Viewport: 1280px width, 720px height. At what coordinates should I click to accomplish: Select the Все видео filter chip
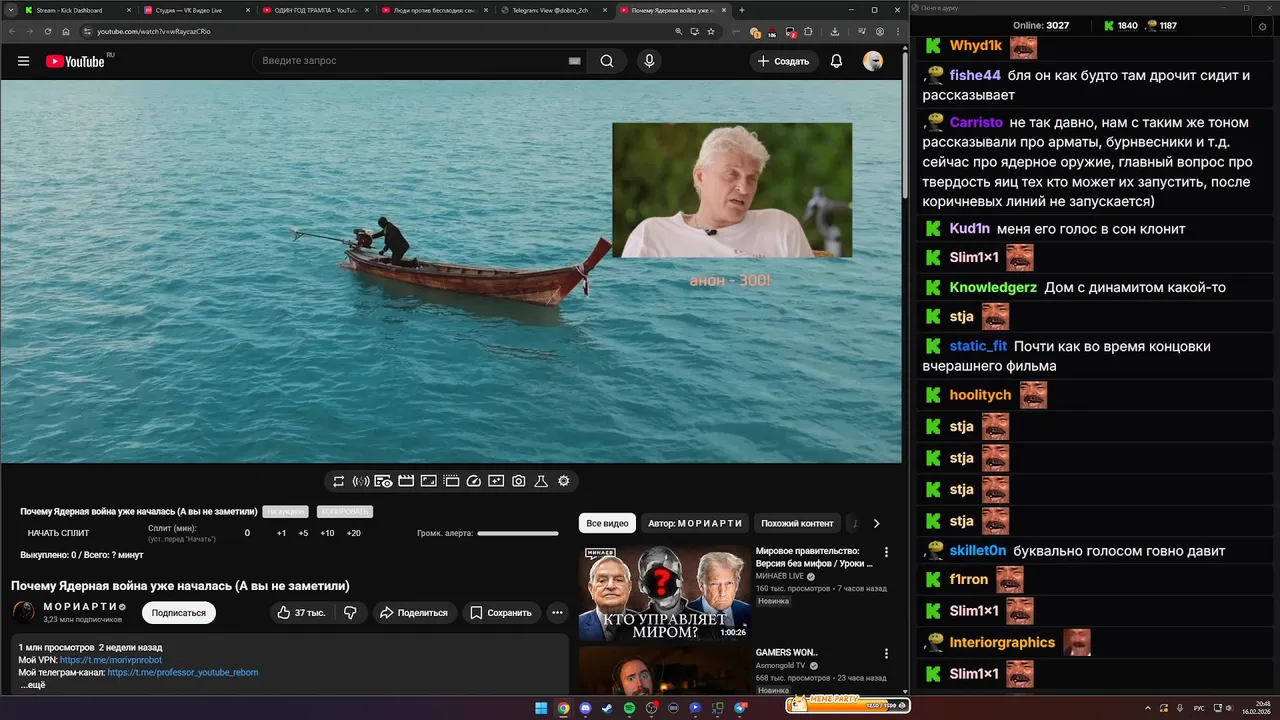pos(607,523)
